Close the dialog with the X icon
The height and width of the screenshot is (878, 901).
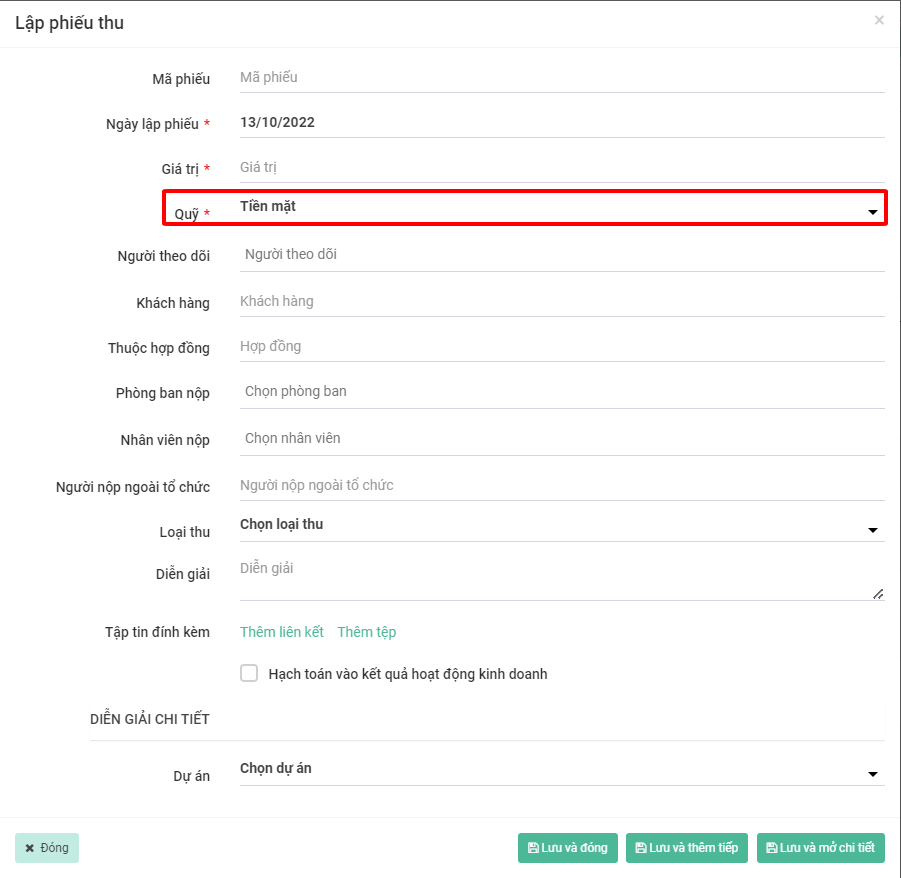click(x=879, y=20)
